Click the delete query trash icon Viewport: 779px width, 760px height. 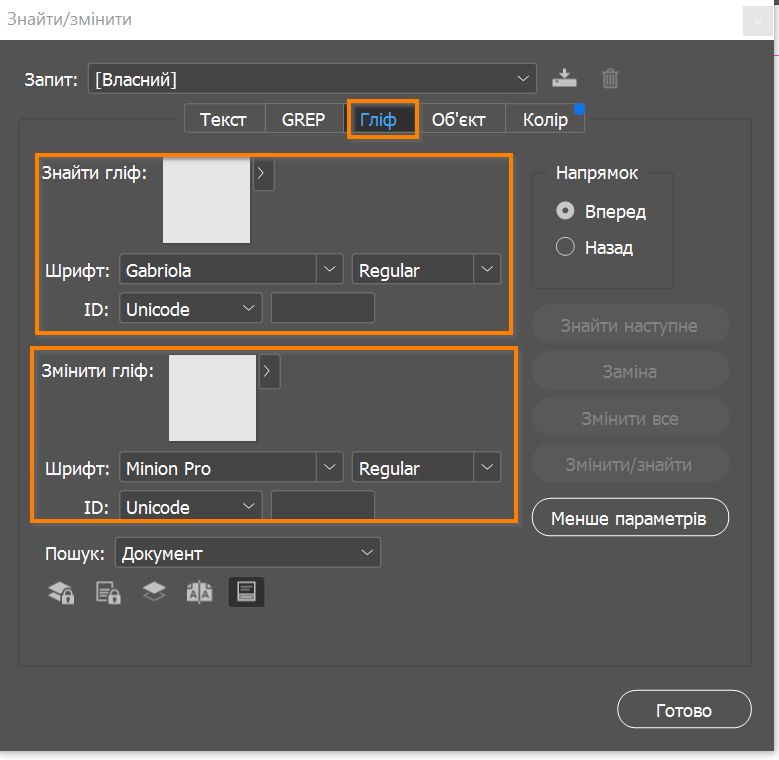tap(610, 78)
